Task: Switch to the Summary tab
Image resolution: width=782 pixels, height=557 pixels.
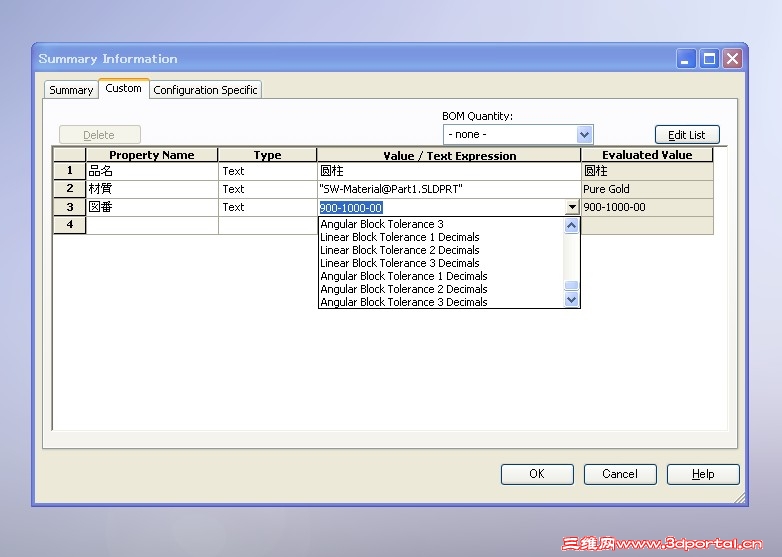Action: tap(71, 90)
